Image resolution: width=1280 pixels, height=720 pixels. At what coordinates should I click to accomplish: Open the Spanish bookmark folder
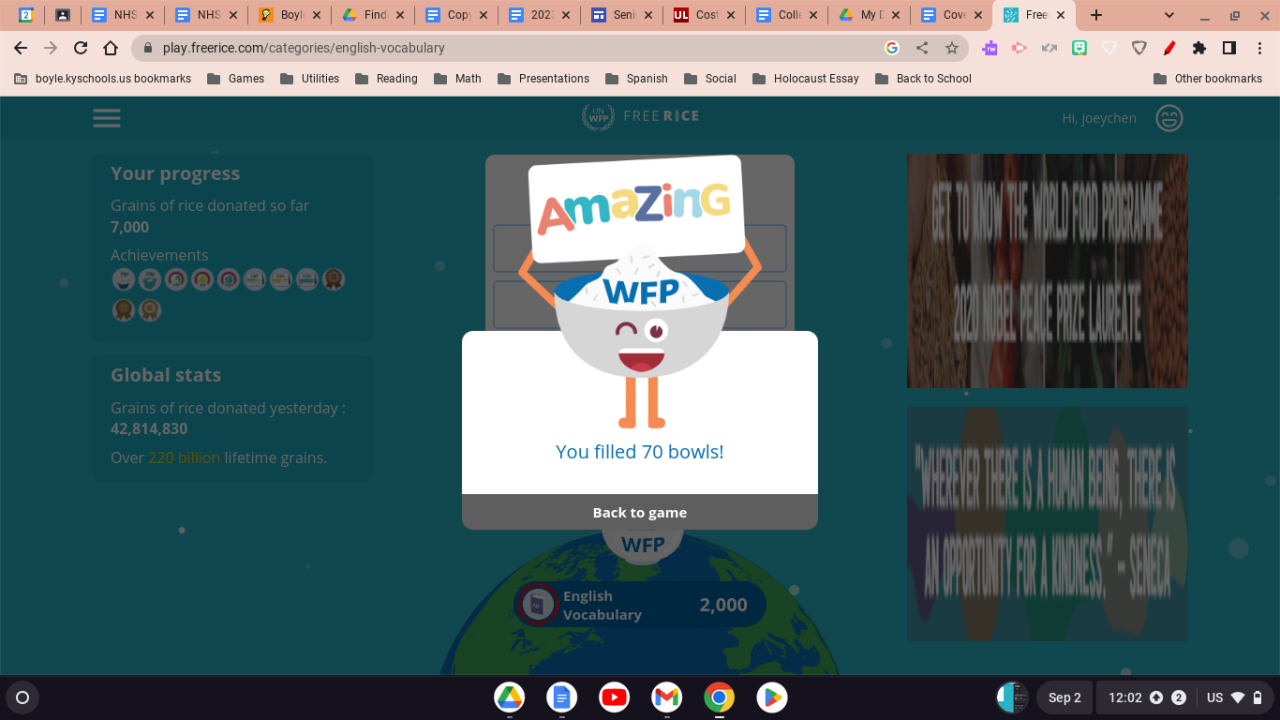(x=636, y=78)
